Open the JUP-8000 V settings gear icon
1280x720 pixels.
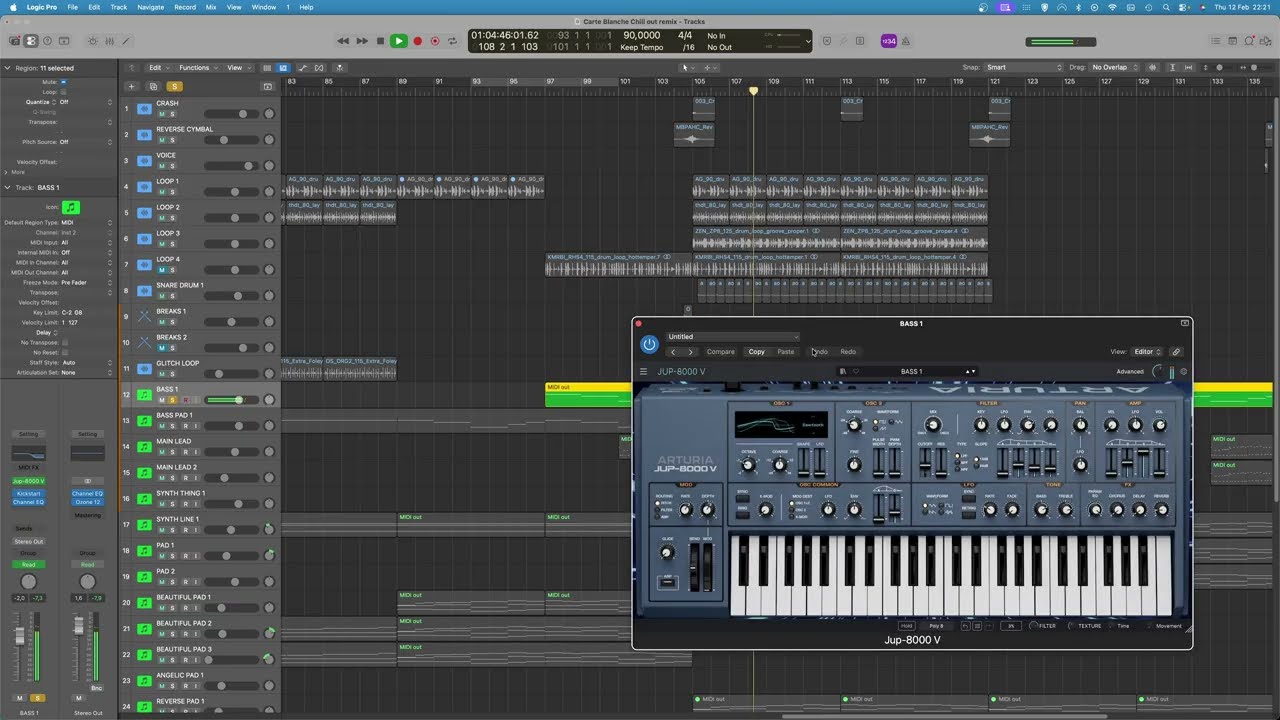tap(1184, 372)
